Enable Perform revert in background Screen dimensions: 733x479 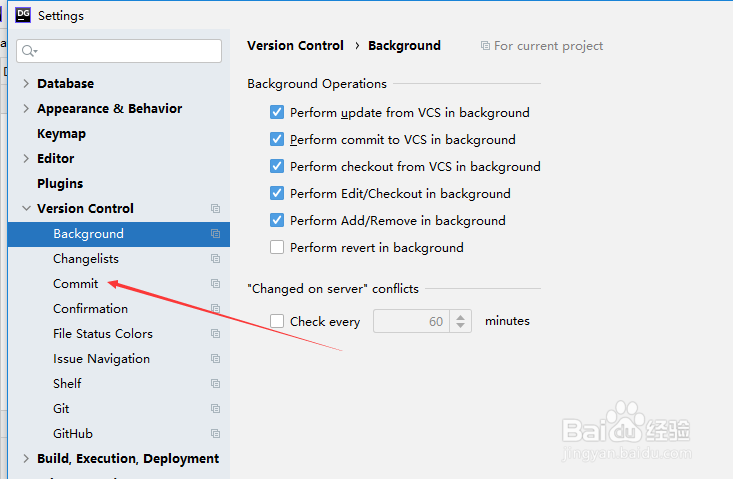click(278, 247)
